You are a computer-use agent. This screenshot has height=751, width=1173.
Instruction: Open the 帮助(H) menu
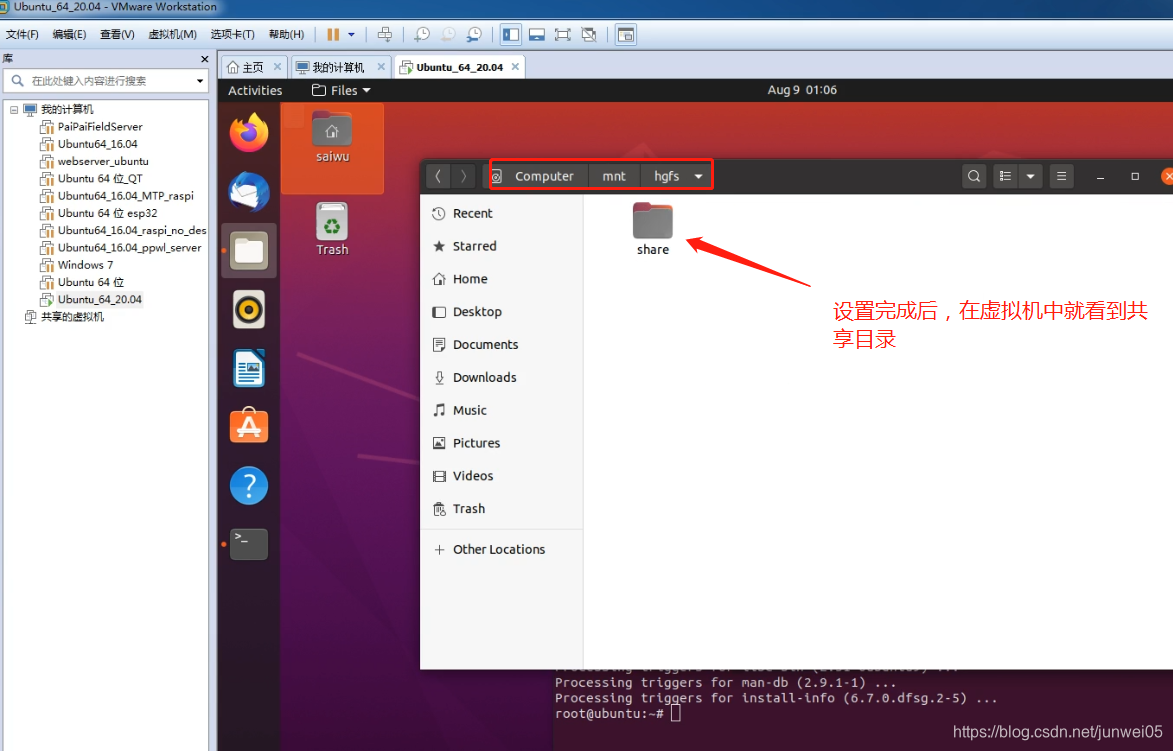(287, 34)
